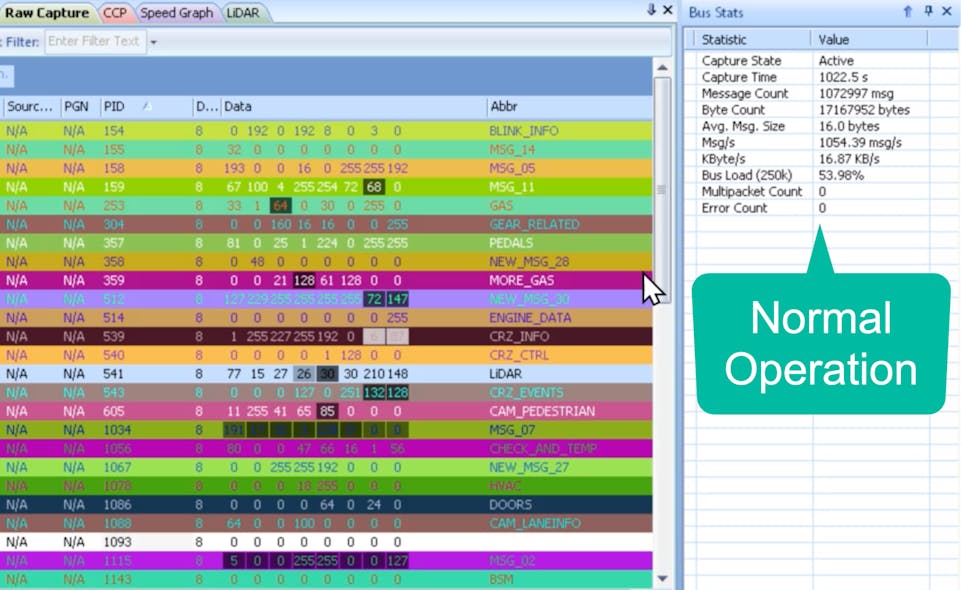
Task: Click the Abbr column header
Action: (x=569, y=107)
